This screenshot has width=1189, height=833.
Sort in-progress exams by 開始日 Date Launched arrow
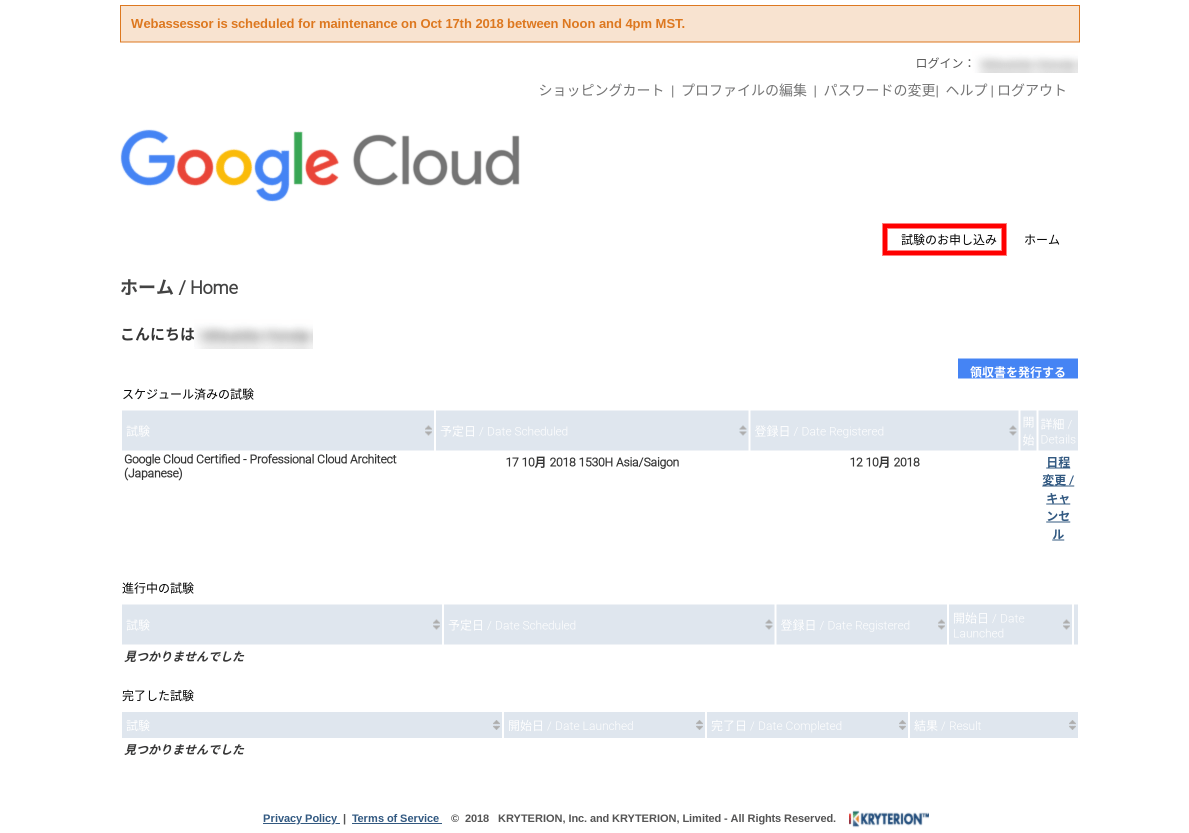1066,625
